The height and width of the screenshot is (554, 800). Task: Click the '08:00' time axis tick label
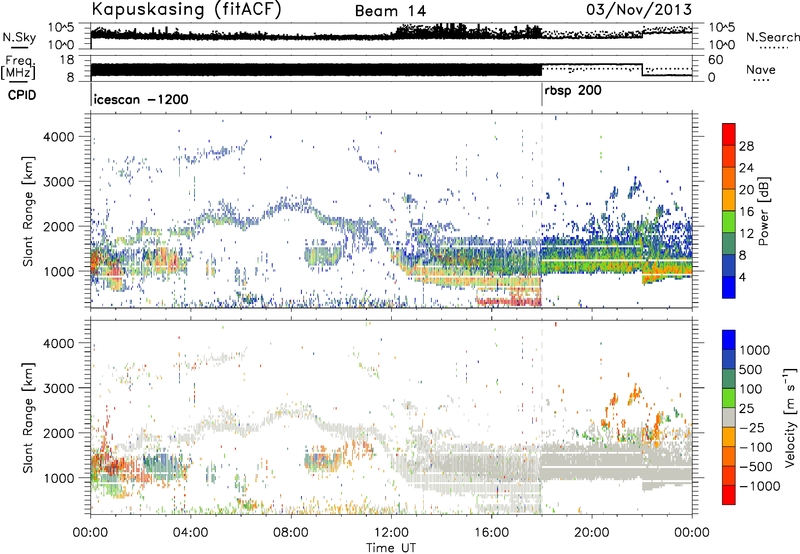point(291,533)
